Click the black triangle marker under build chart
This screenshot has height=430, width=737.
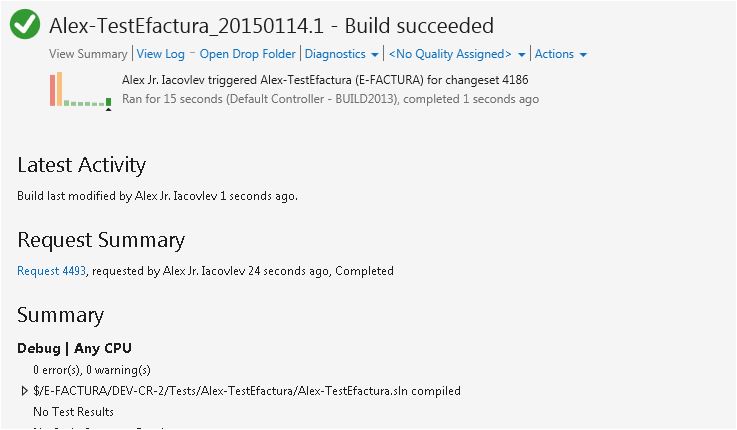point(109,109)
